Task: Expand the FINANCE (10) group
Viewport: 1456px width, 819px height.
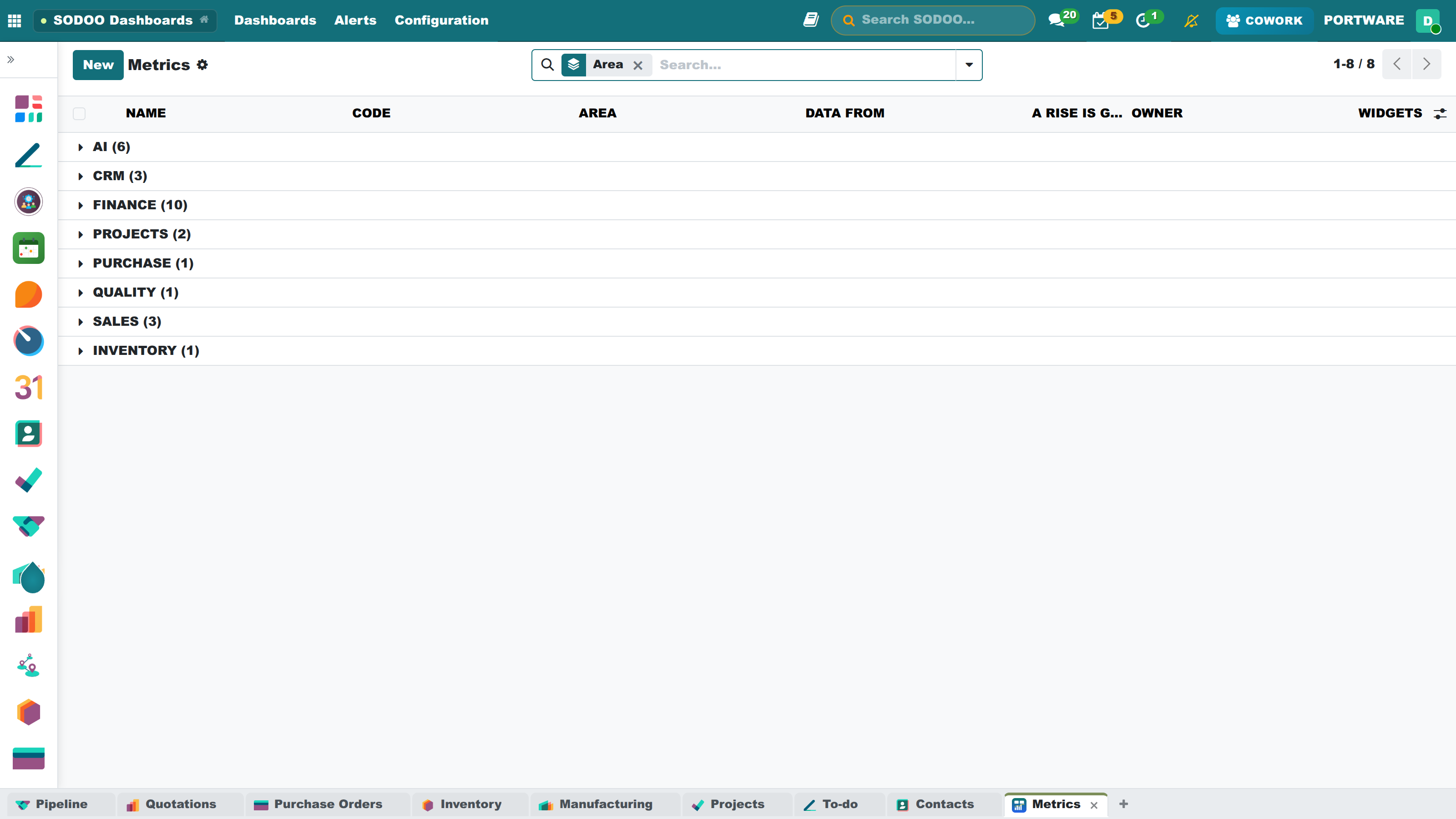Action: pos(756,205)
